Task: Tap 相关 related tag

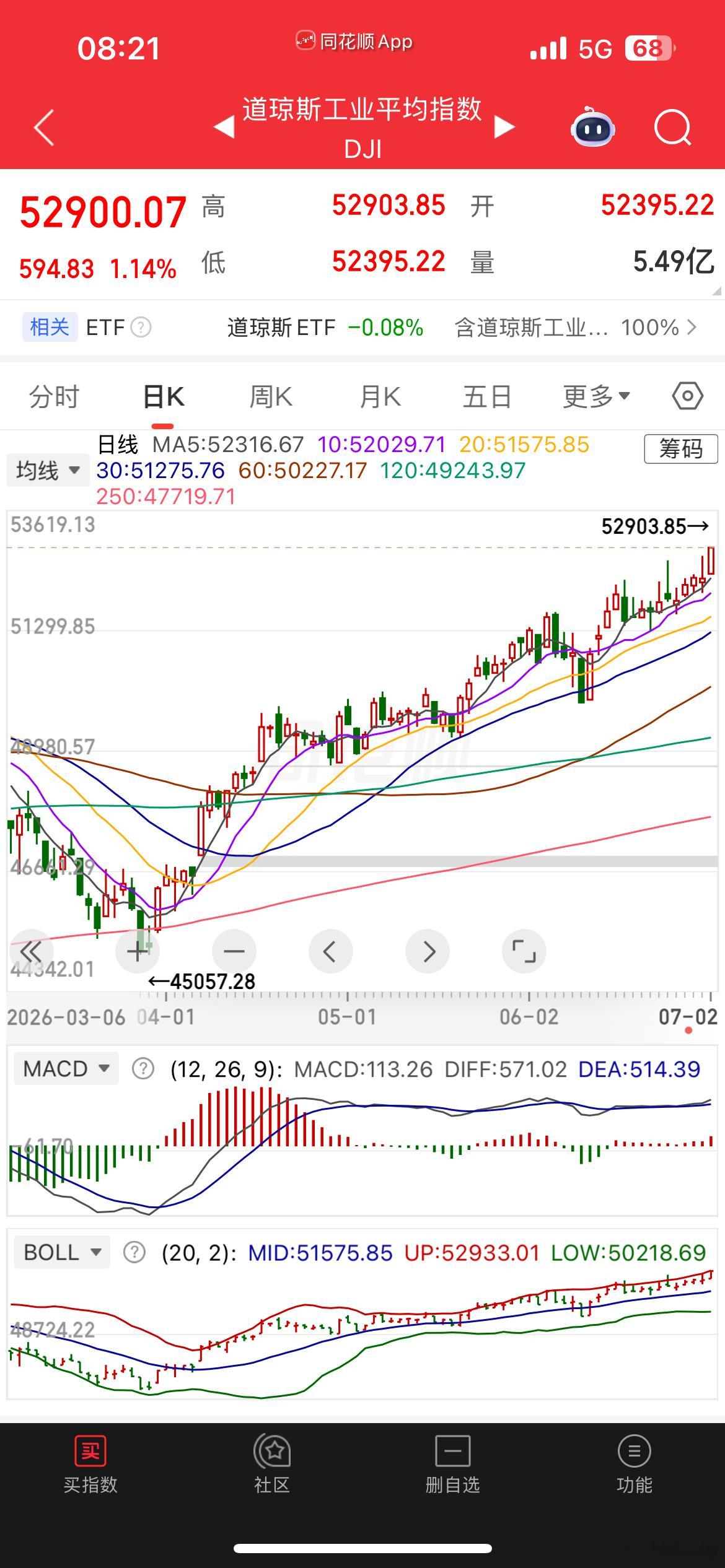Action: coord(50,327)
